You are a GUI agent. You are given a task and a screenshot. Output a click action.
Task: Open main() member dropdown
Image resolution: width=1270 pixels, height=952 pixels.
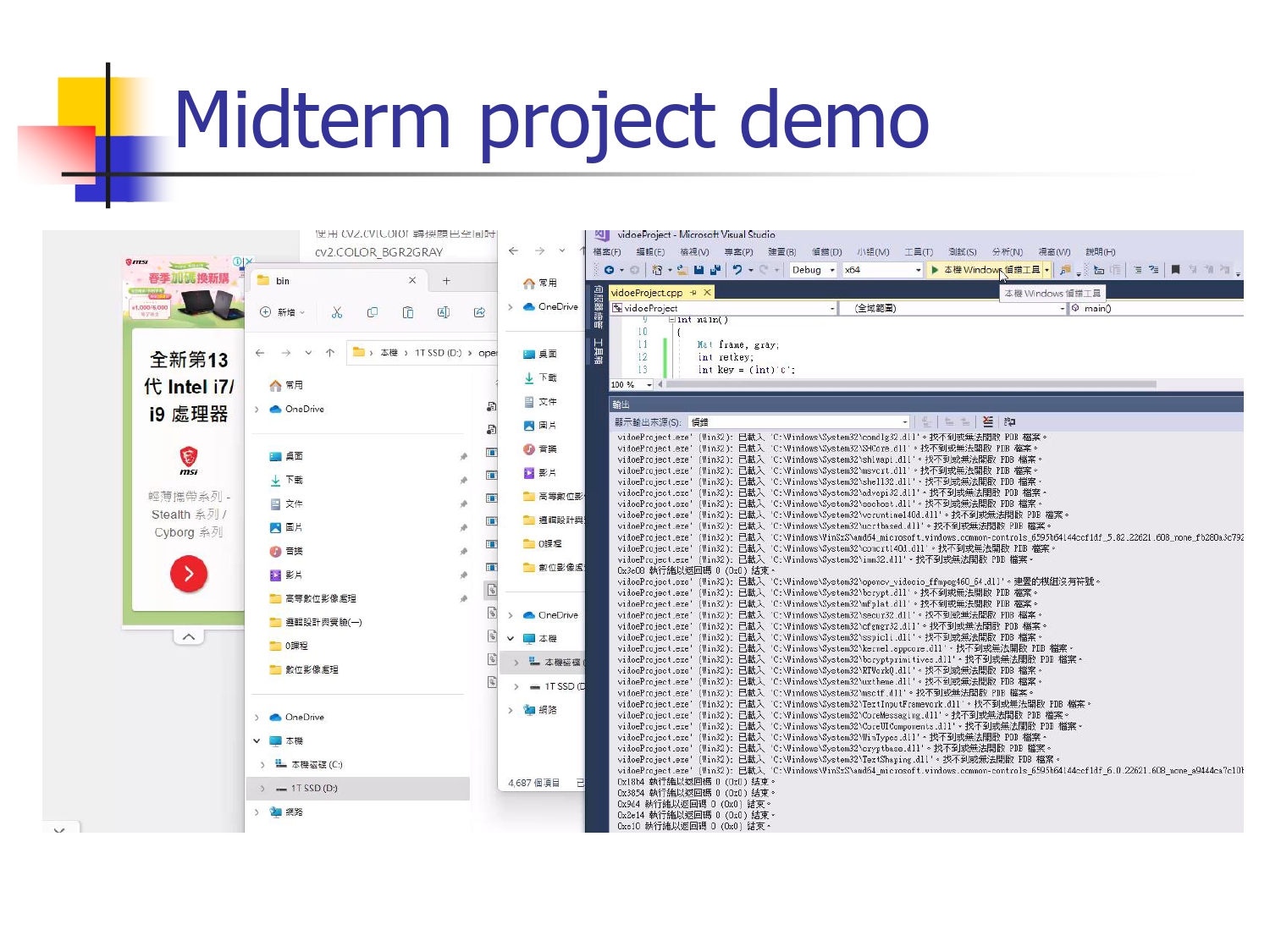coord(1157,308)
